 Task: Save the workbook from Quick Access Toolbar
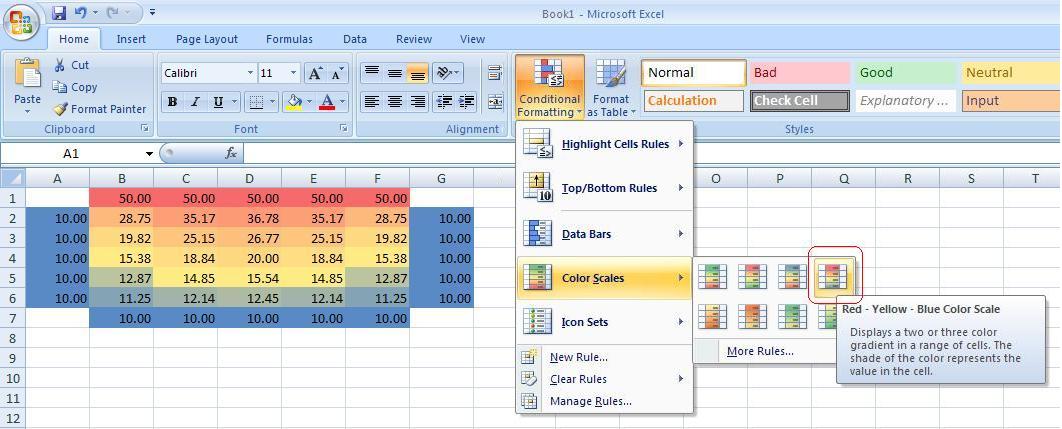tap(59, 12)
